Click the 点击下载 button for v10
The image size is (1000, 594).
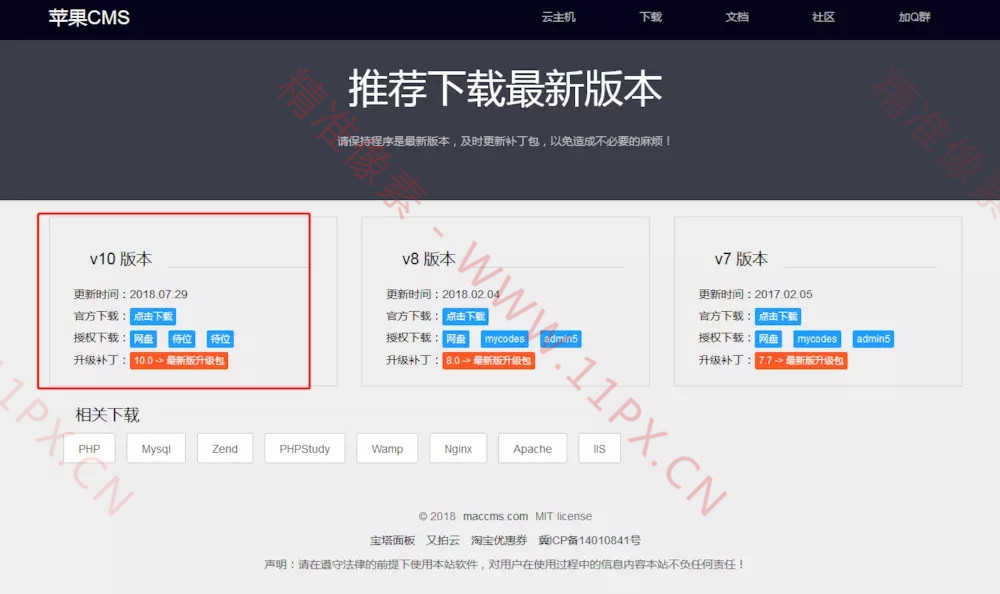(151, 316)
